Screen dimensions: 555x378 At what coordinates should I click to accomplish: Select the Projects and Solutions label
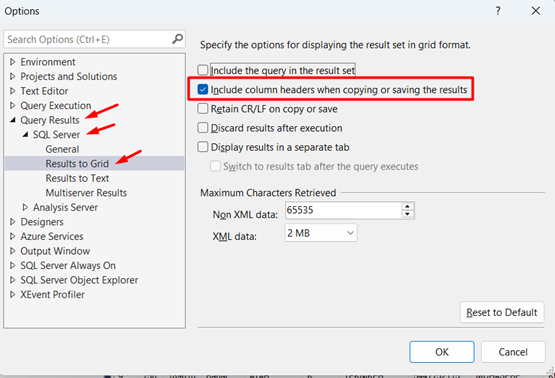[69, 76]
